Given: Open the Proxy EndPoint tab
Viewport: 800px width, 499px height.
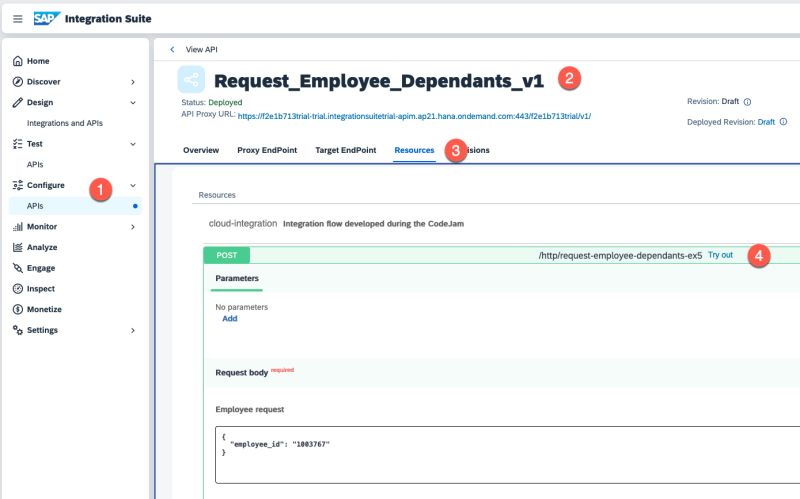Looking at the screenshot, I should click(x=267, y=151).
